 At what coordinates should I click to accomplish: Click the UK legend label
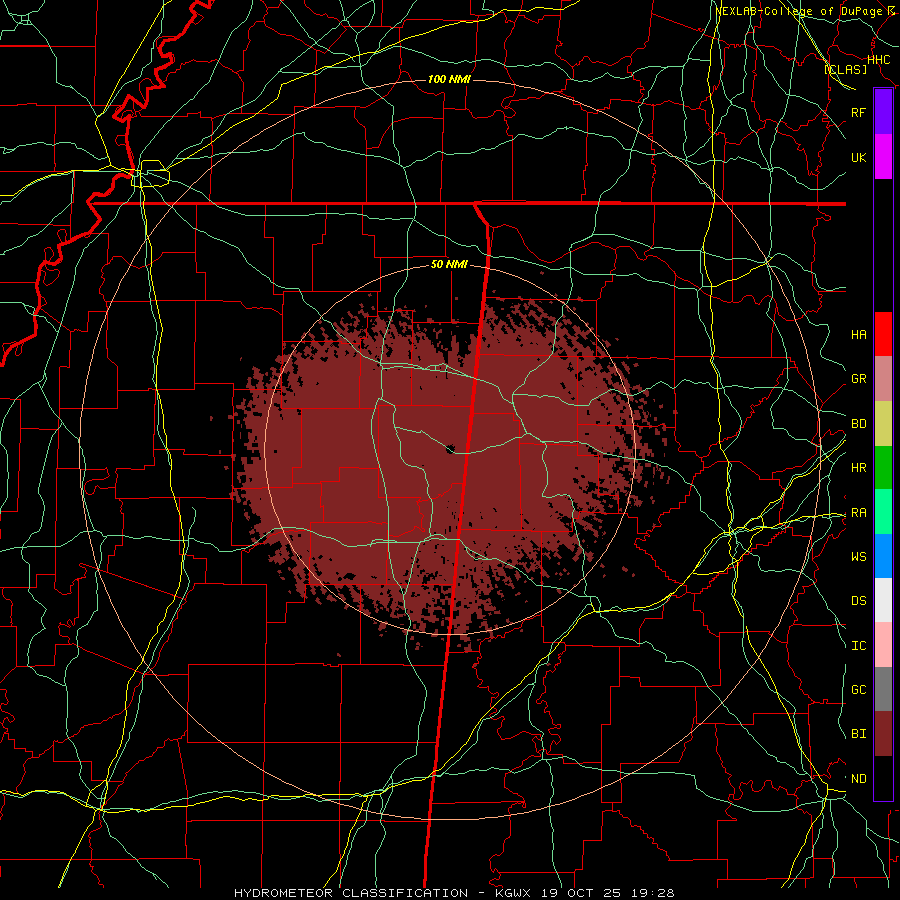(x=858, y=157)
